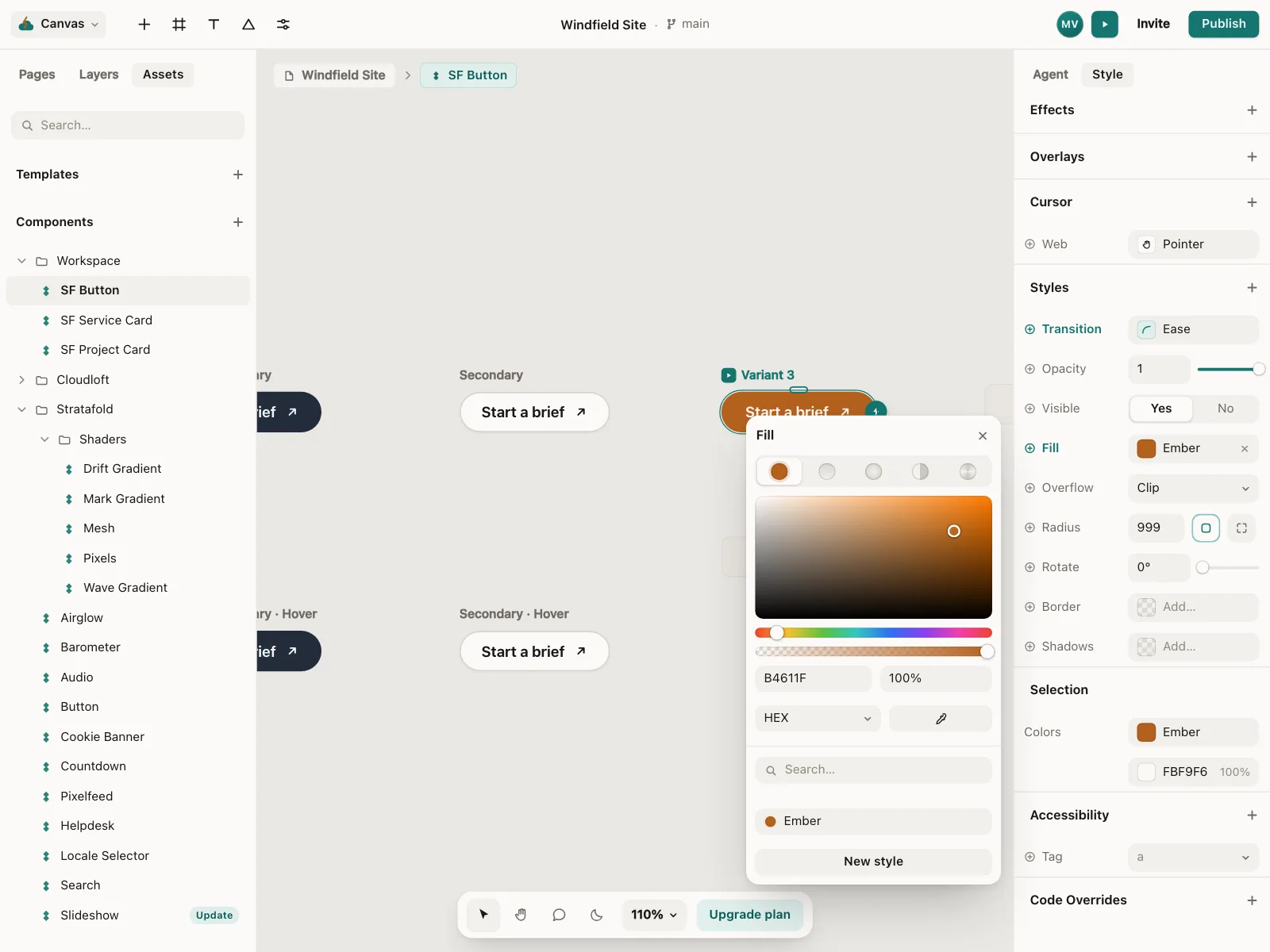Image resolution: width=1270 pixels, height=952 pixels.
Task: Collapse the Workspace folder
Action: pyautogui.click(x=22, y=261)
